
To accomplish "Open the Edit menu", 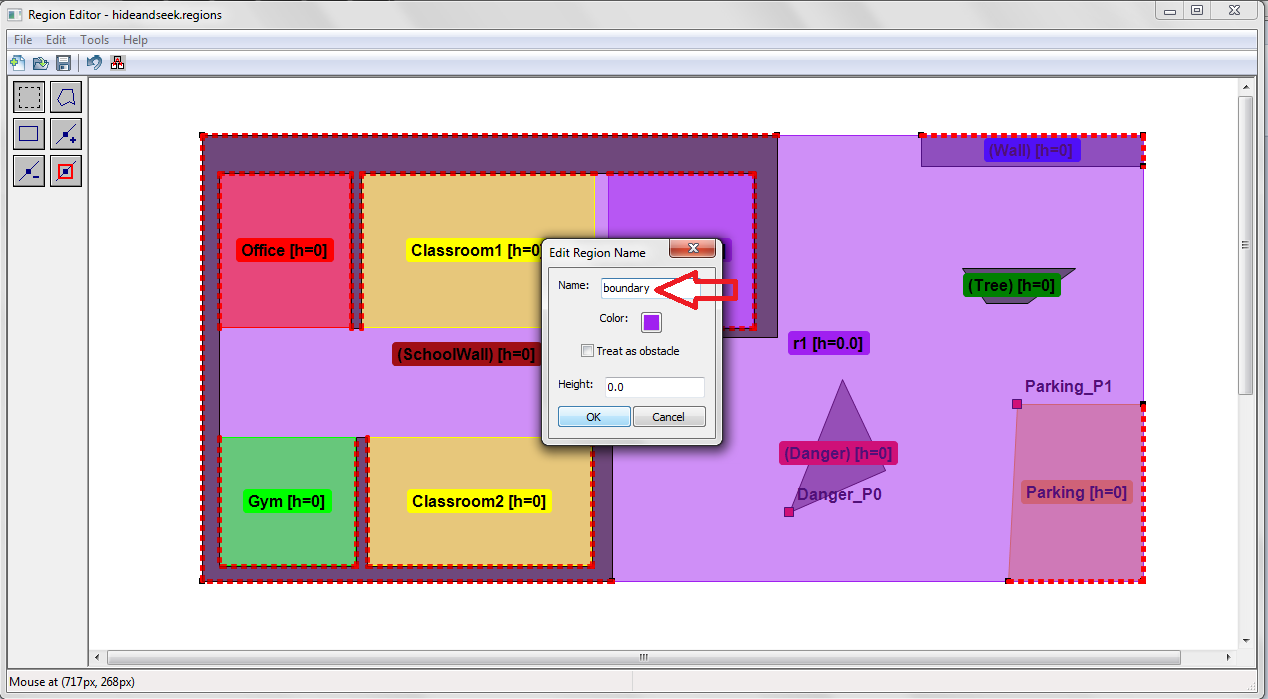I will coord(56,40).
